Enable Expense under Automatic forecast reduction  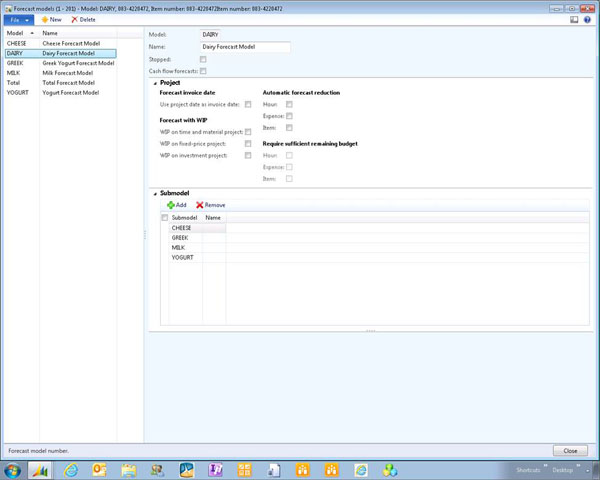coord(289,116)
